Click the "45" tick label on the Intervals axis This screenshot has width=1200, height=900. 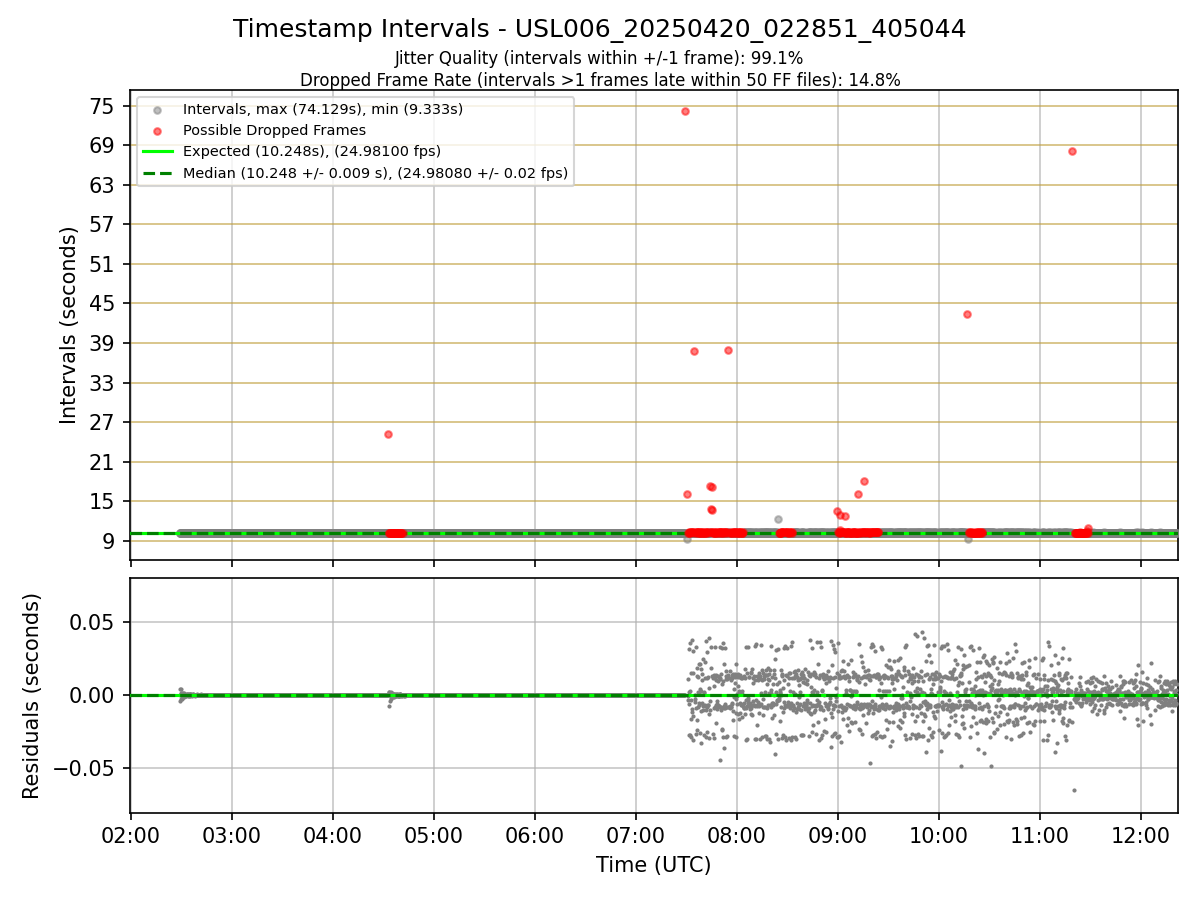coord(103,304)
